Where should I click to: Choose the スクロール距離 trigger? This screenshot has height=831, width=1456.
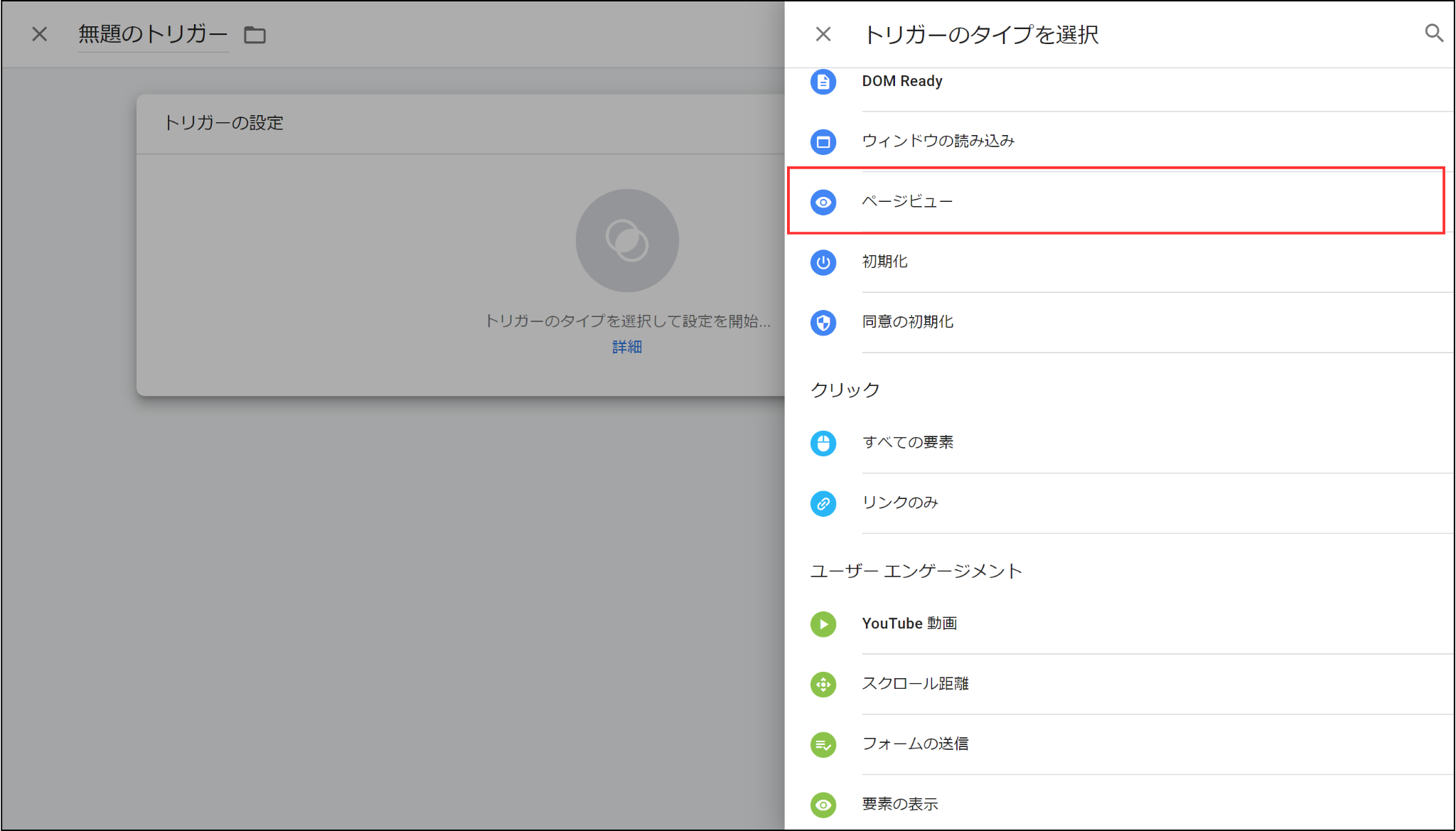(1119, 685)
